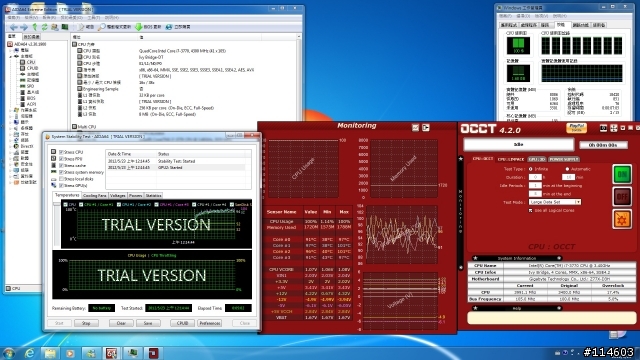Image resolution: width=640 pixels, height=360 pixels.
Task: Go forward with AIDA64 blue right arrow
Action: (x=24, y=27)
